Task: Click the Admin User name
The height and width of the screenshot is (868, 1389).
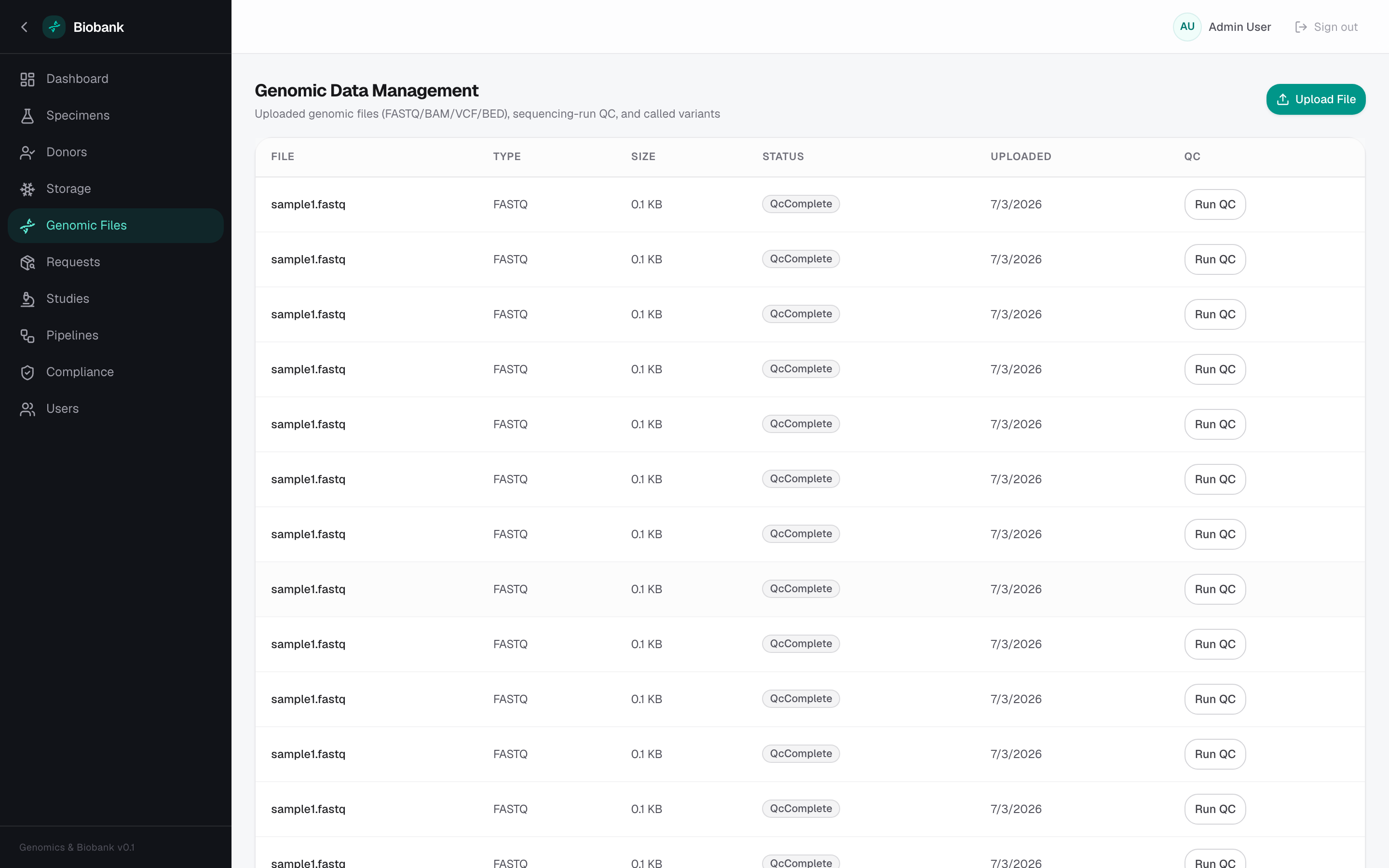Action: (x=1239, y=27)
